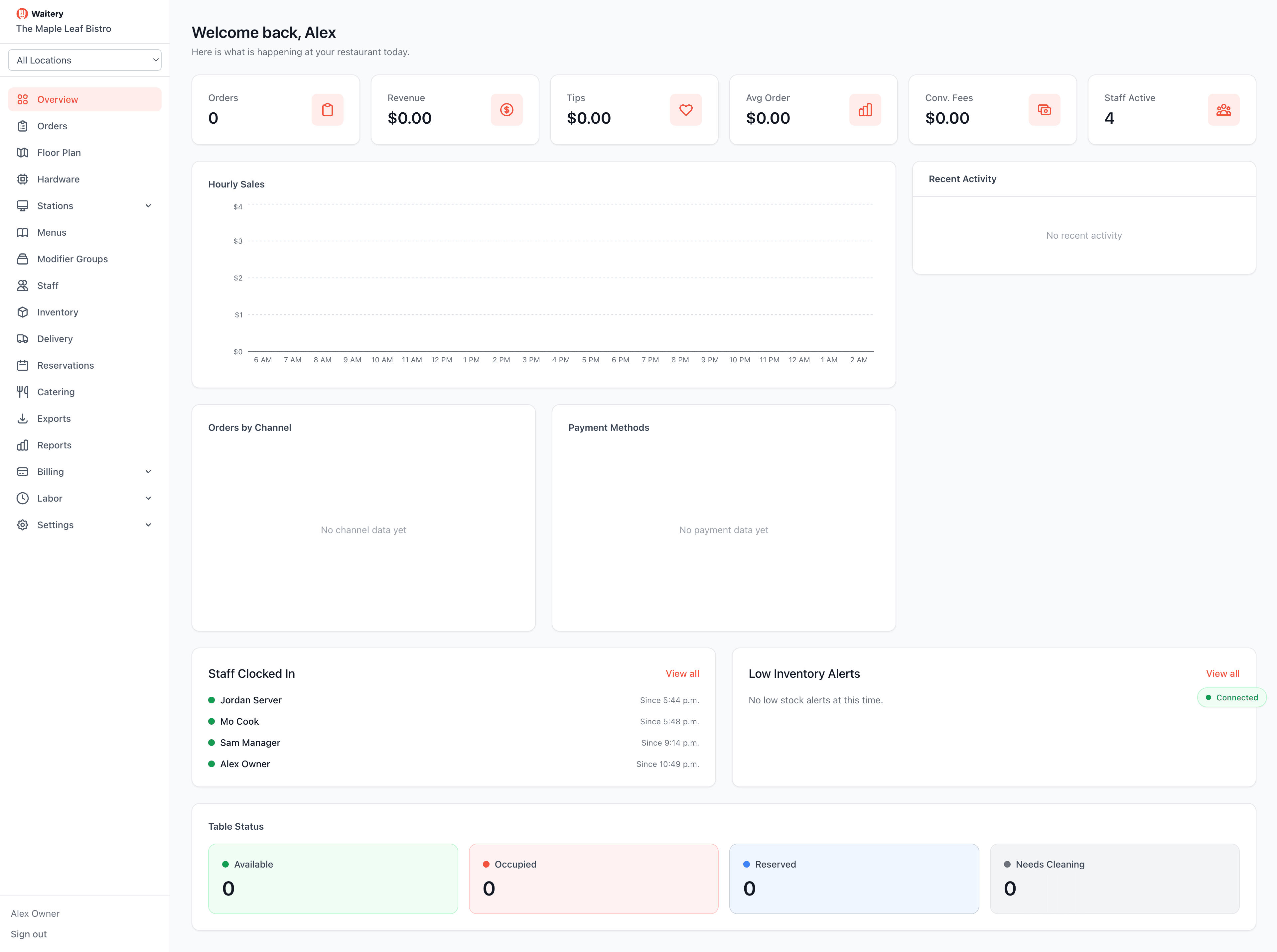
Task: Open the Overview menu item
Action: [85, 99]
